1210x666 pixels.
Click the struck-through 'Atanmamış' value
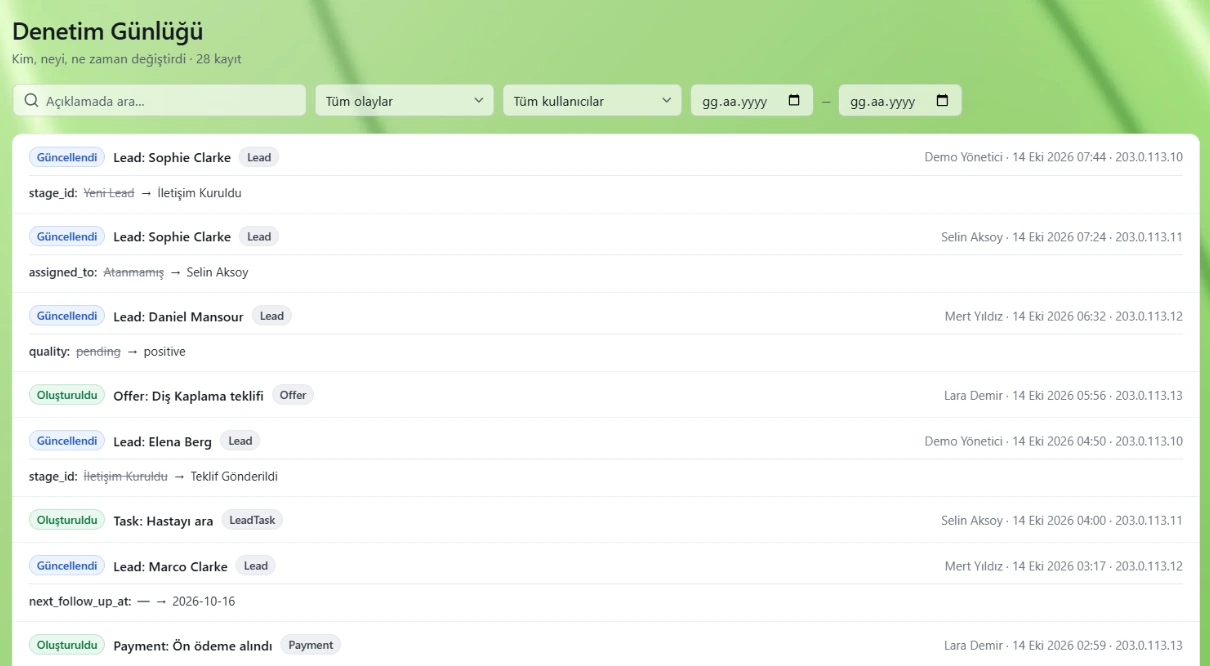point(133,272)
